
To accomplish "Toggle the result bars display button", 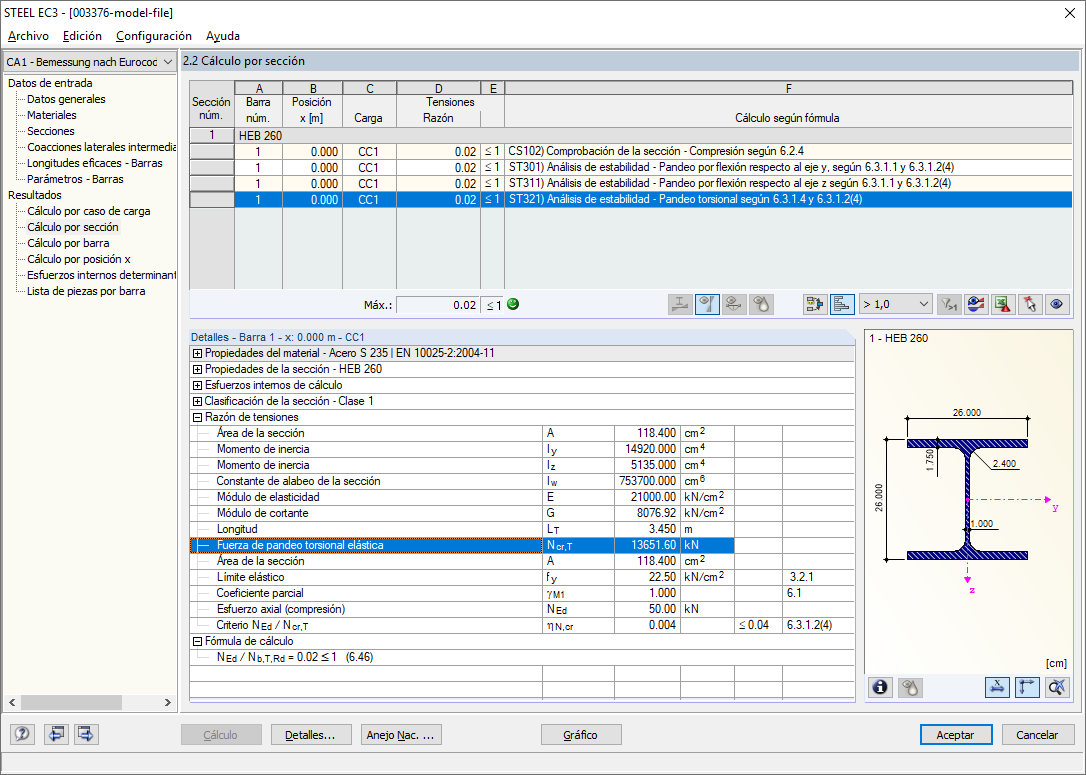I will (842, 304).
